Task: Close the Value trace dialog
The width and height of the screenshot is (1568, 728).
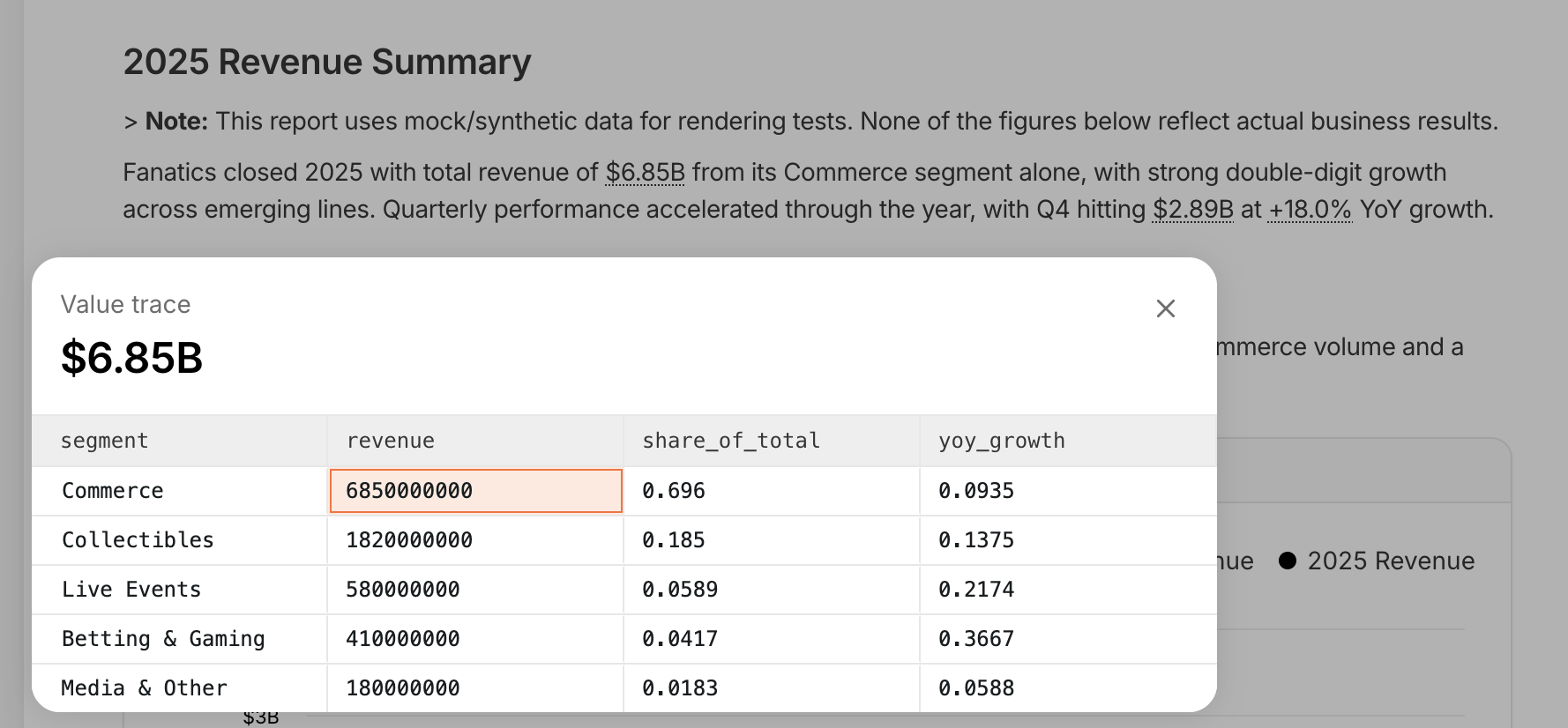Action: pyautogui.click(x=1165, y=308)
